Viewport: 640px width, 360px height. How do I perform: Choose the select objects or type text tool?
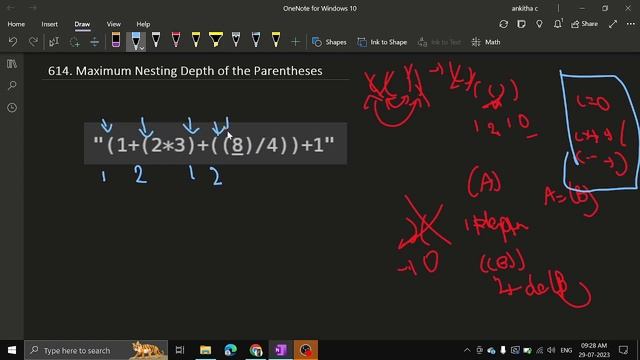[x=54, y=42]
